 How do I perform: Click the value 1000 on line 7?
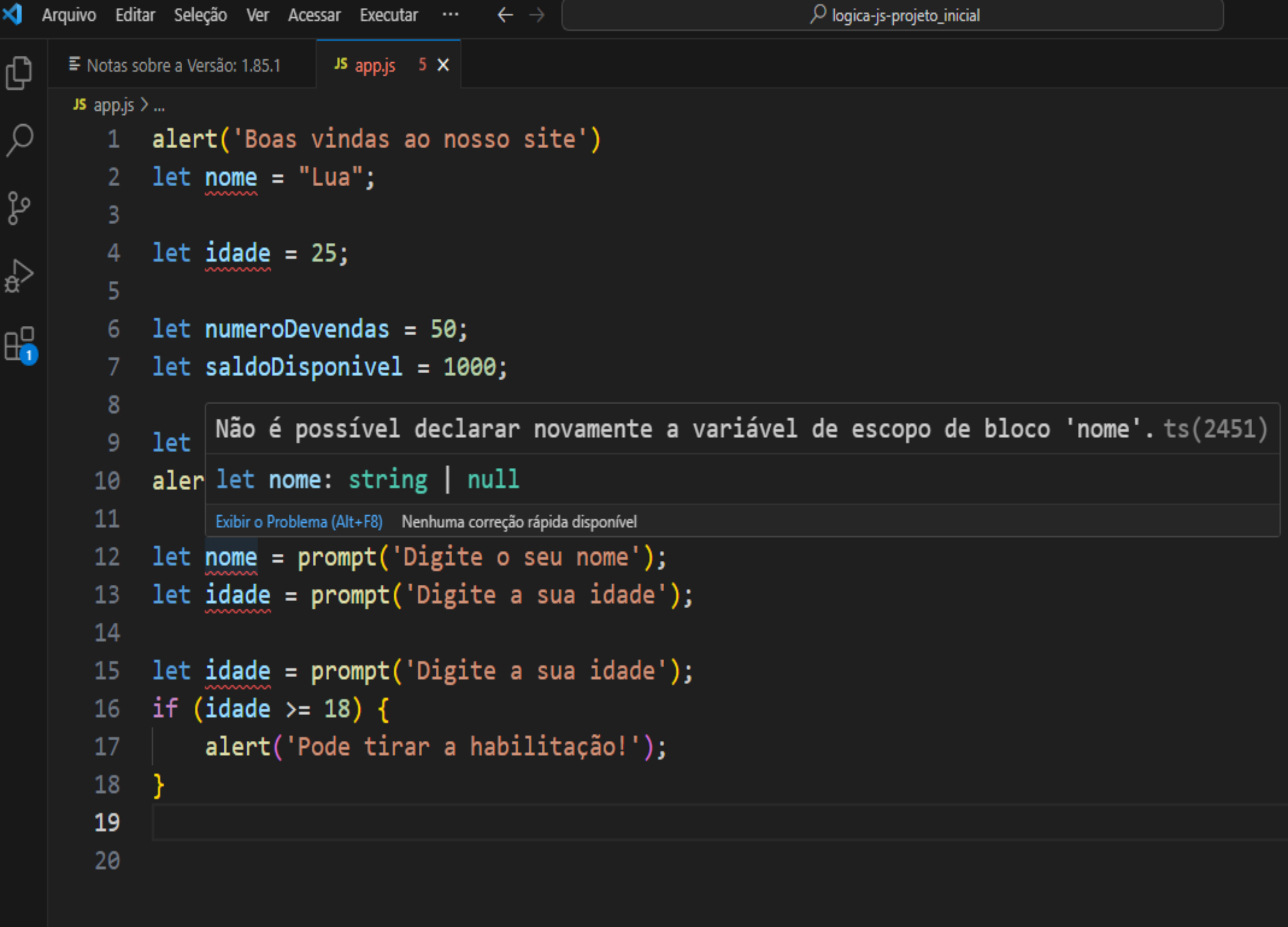tap(469, 367)
